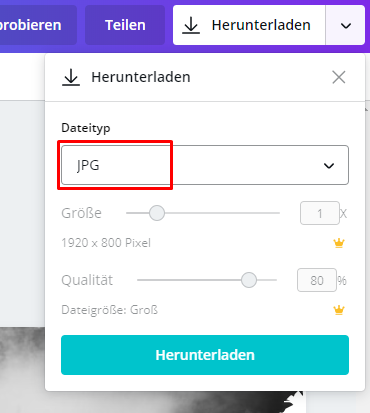Click the JPG text in the Dateityp field
370x413 pixels.
[x=88, y=165]
